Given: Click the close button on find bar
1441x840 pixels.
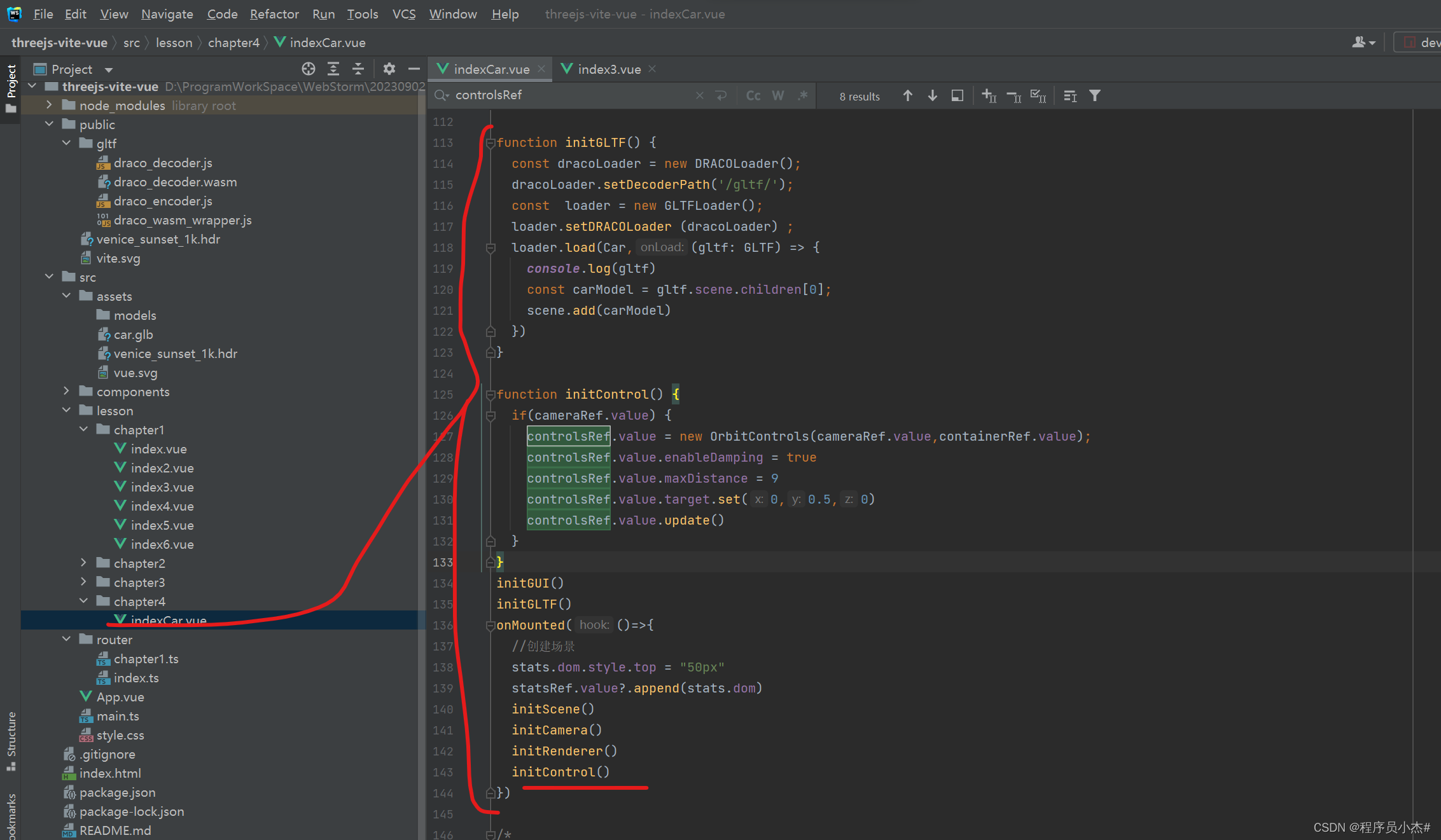Looking at the screenshot, I should (700, 95).
